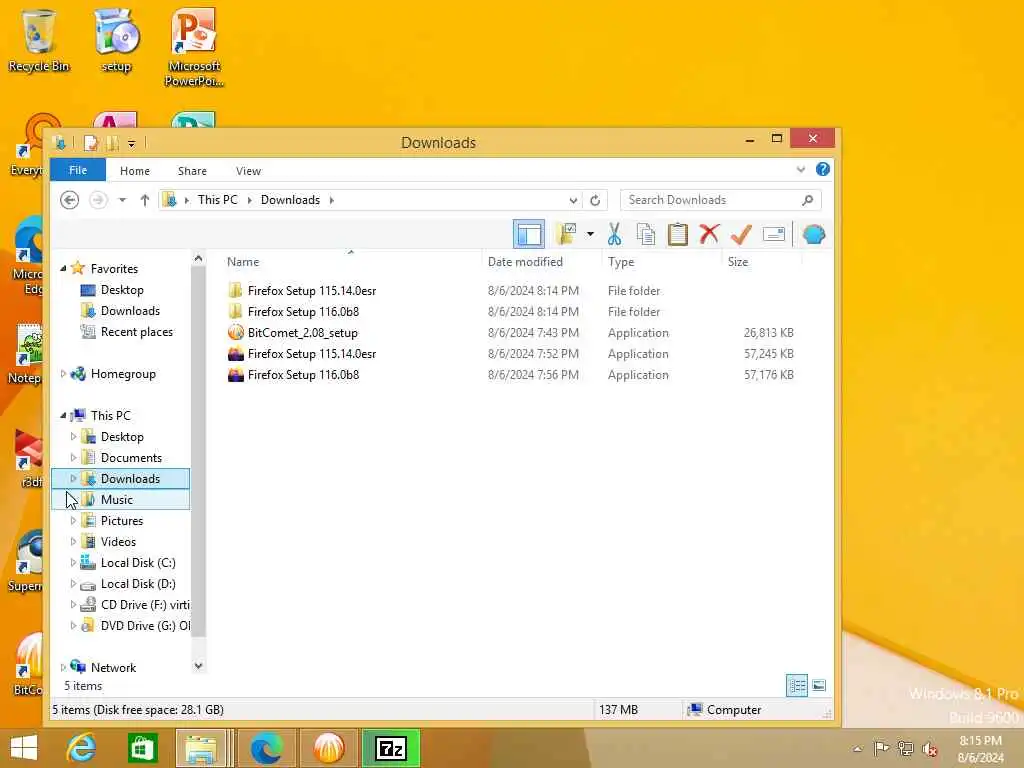Click the Rename icon in toolbar
The image size is (1024, 768).
(x=774, y=234)
